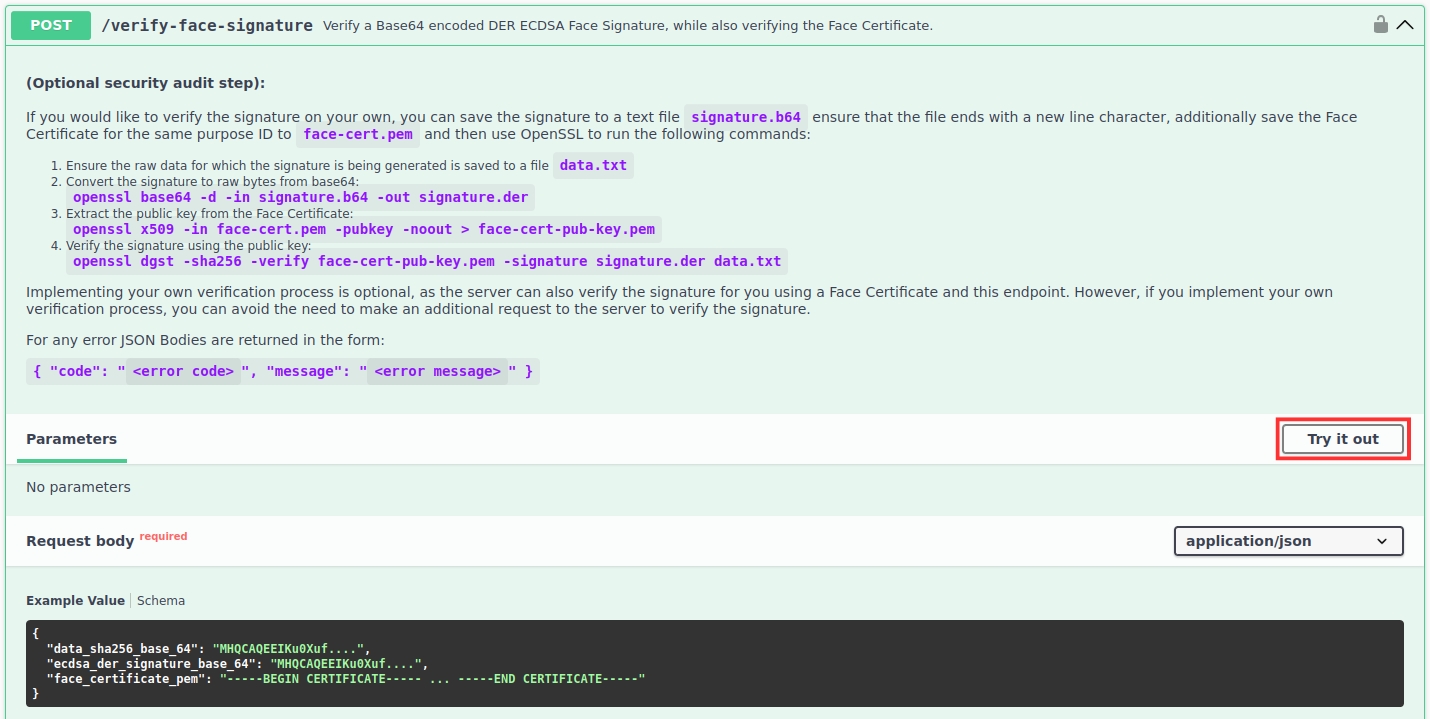
Task: Click the openssl dgst sha256 verify command
Action: 427,261
